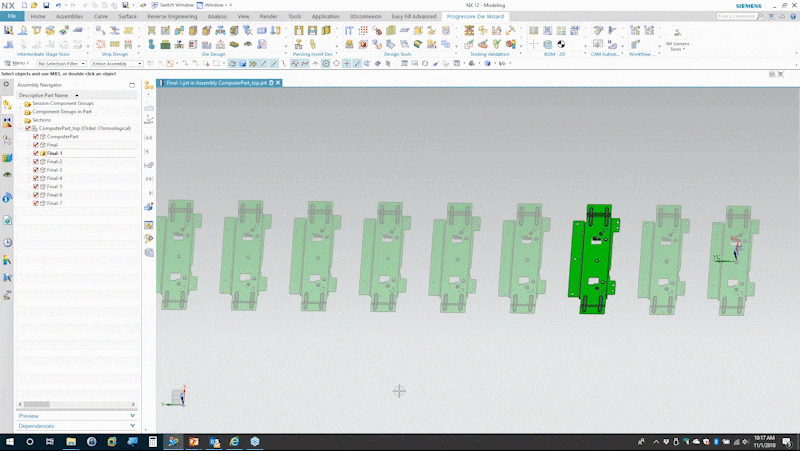This screenshot has height=451, width=800.
Task: Click the Windows Start button
Action: tap(10, 442)
